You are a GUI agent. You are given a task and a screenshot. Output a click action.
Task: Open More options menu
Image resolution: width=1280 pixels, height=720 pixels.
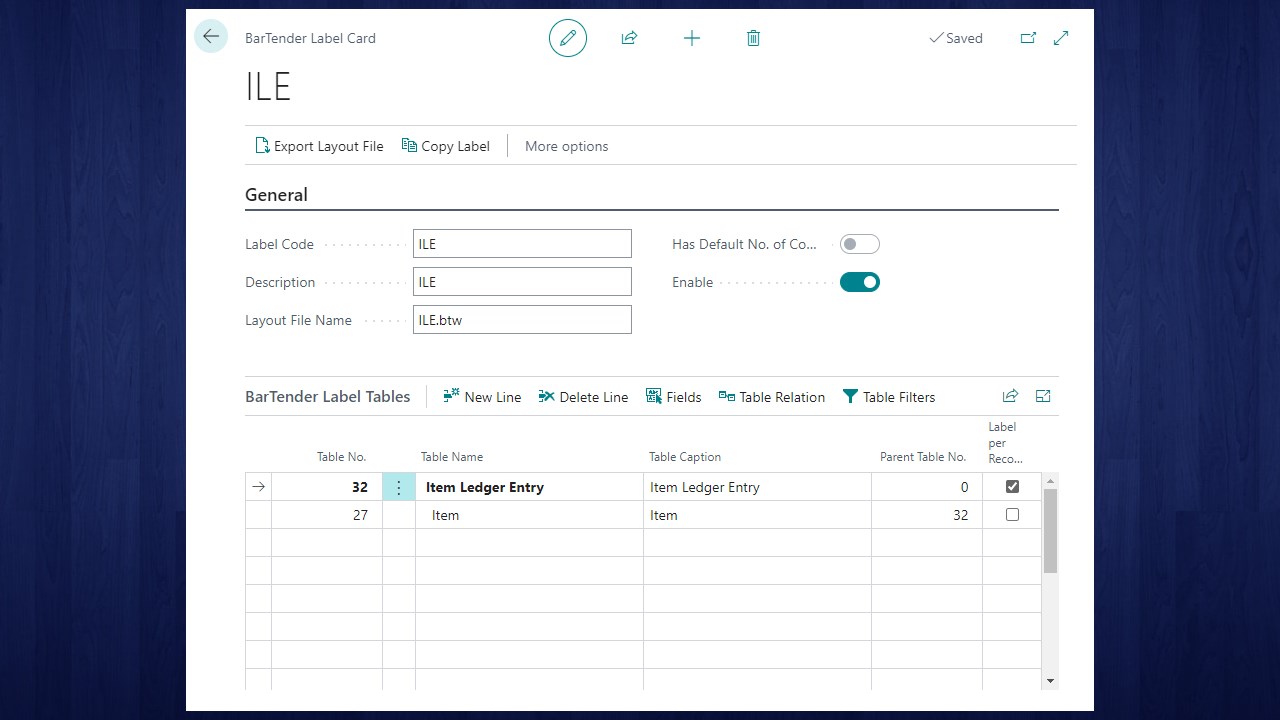click(x=566, y=146)
